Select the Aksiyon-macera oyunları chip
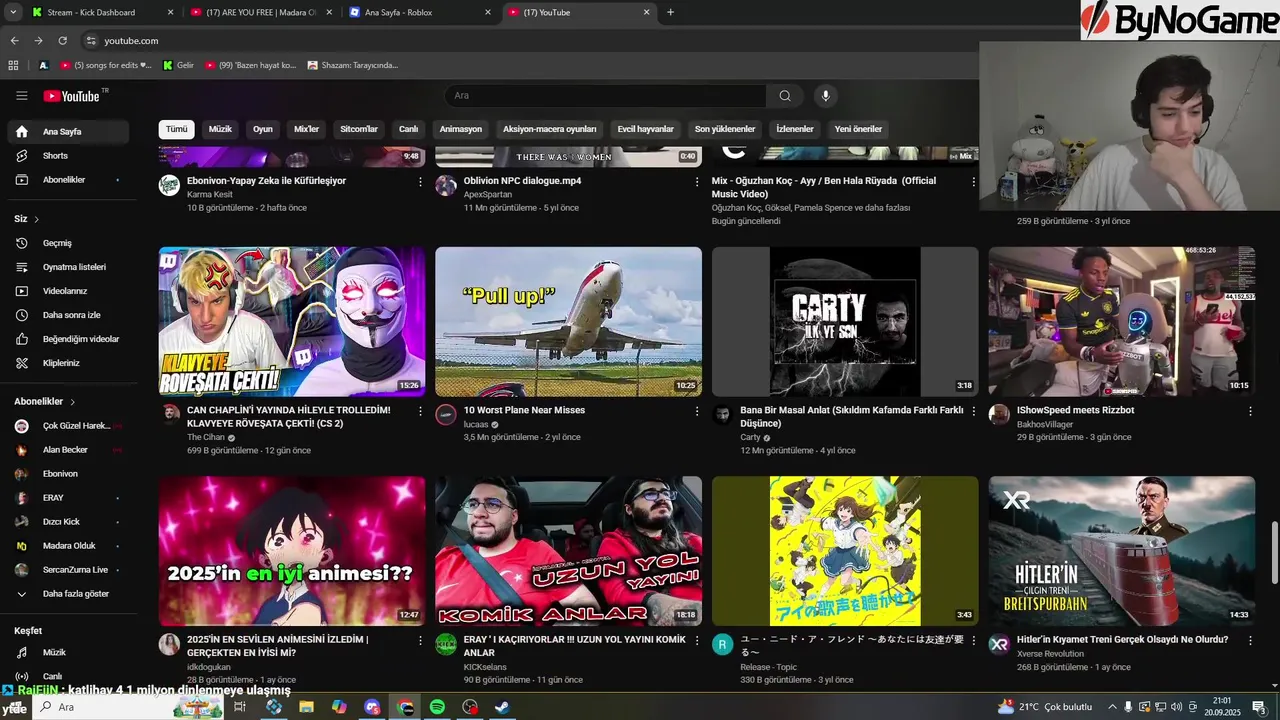 550,129
